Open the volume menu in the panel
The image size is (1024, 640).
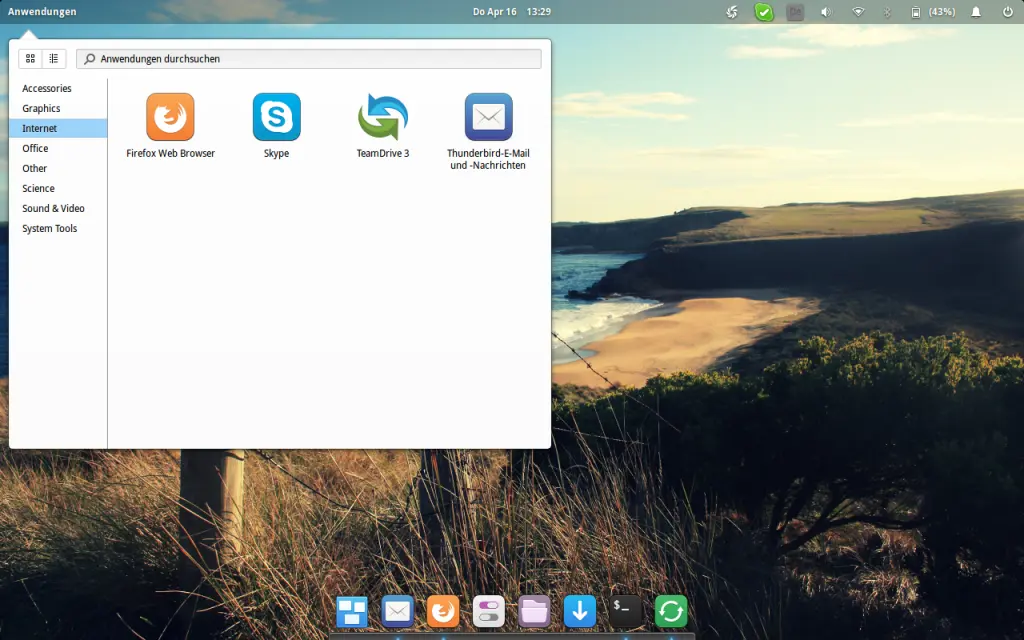824,12
